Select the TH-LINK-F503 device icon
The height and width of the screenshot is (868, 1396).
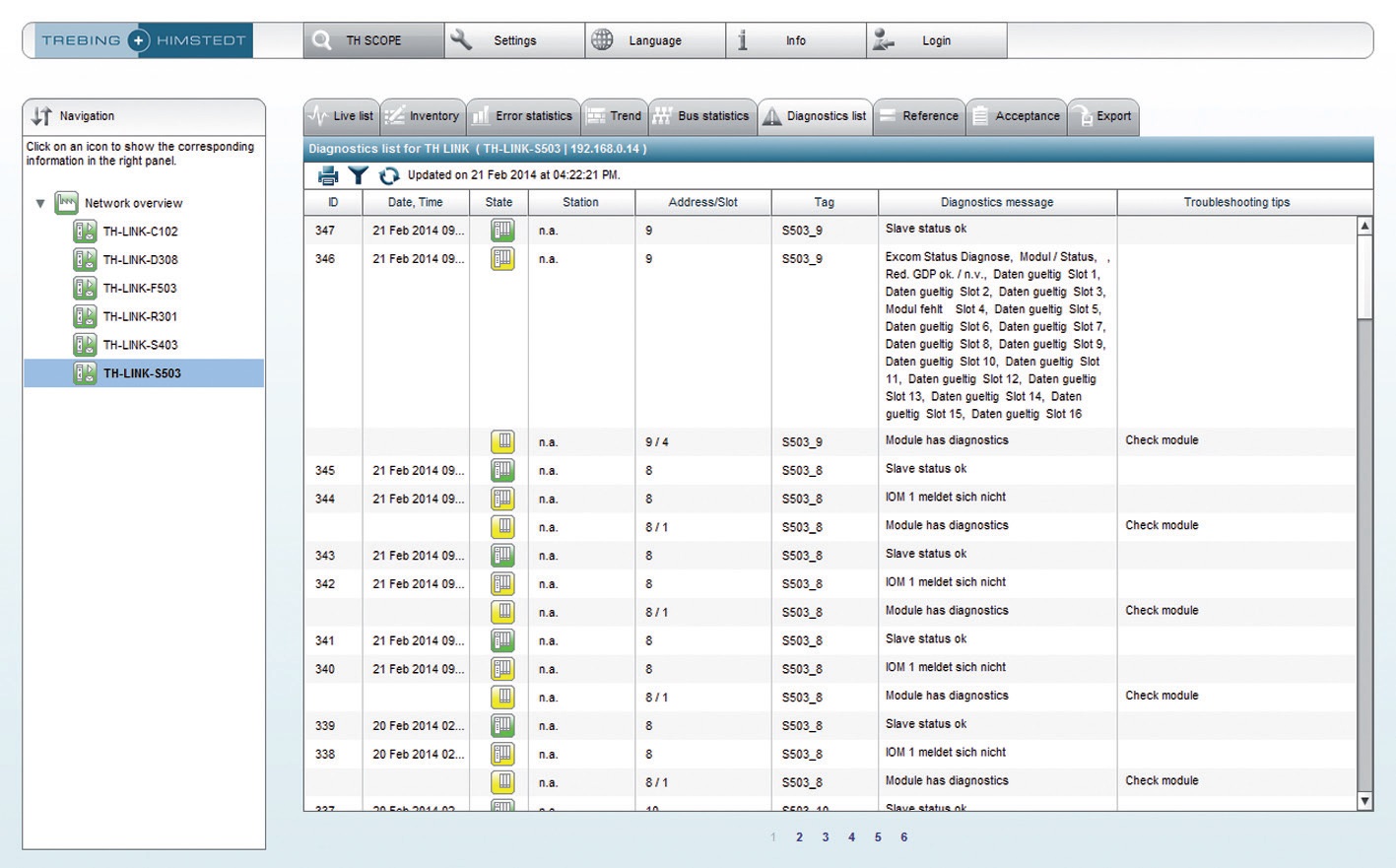(85, 289)
